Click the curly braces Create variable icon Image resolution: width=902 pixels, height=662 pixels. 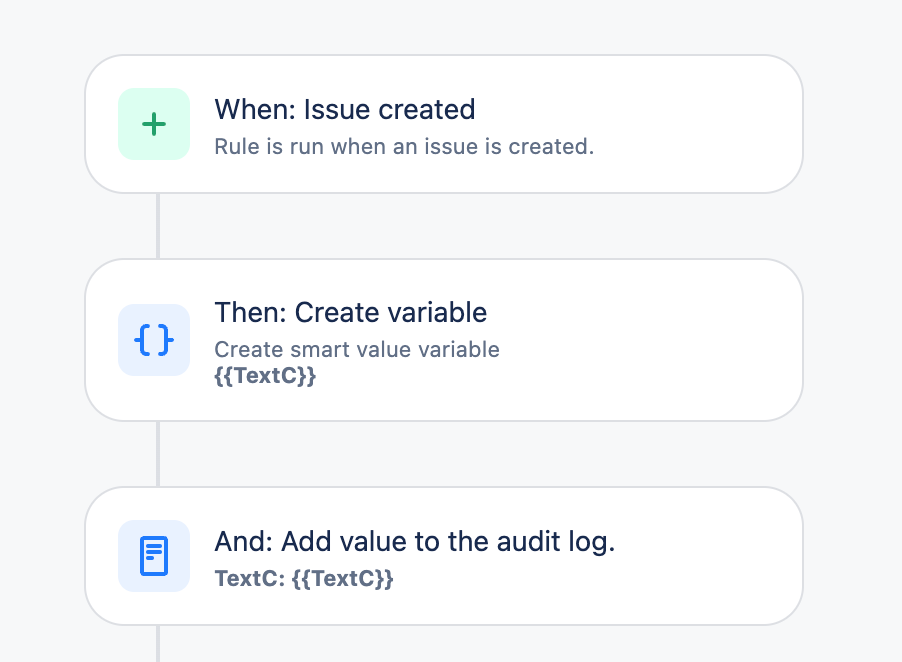click(x=154, y=340)
